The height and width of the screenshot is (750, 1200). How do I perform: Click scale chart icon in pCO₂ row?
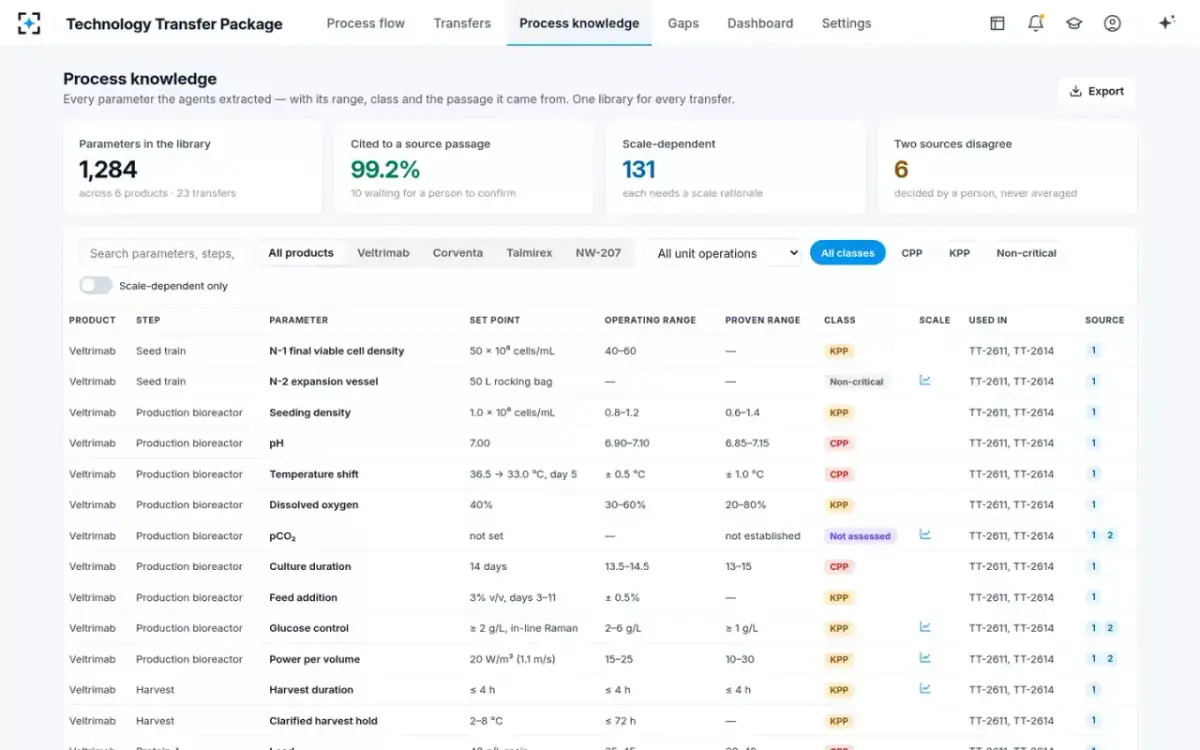(925, 535)
